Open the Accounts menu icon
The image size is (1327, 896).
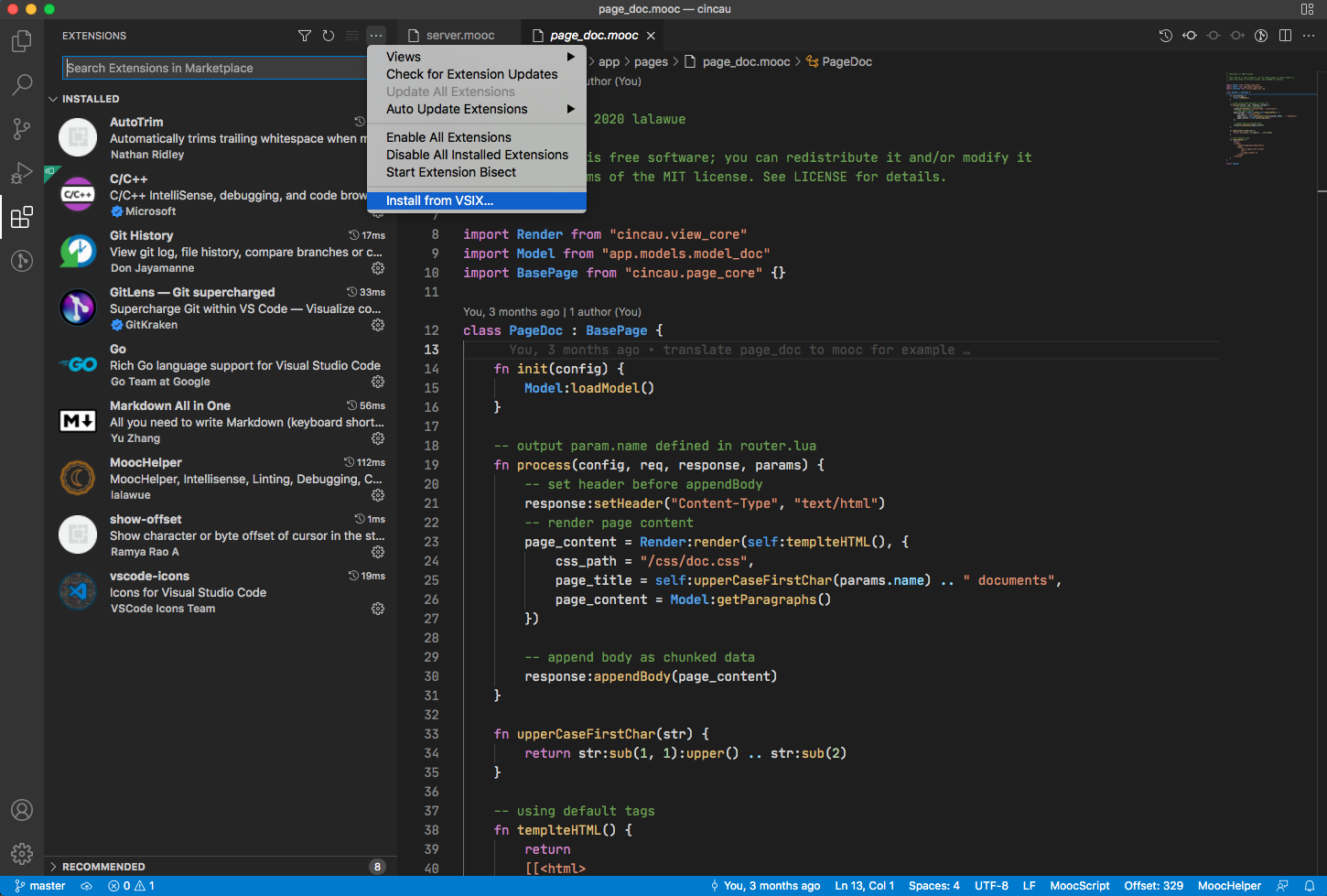pos(22,810)
